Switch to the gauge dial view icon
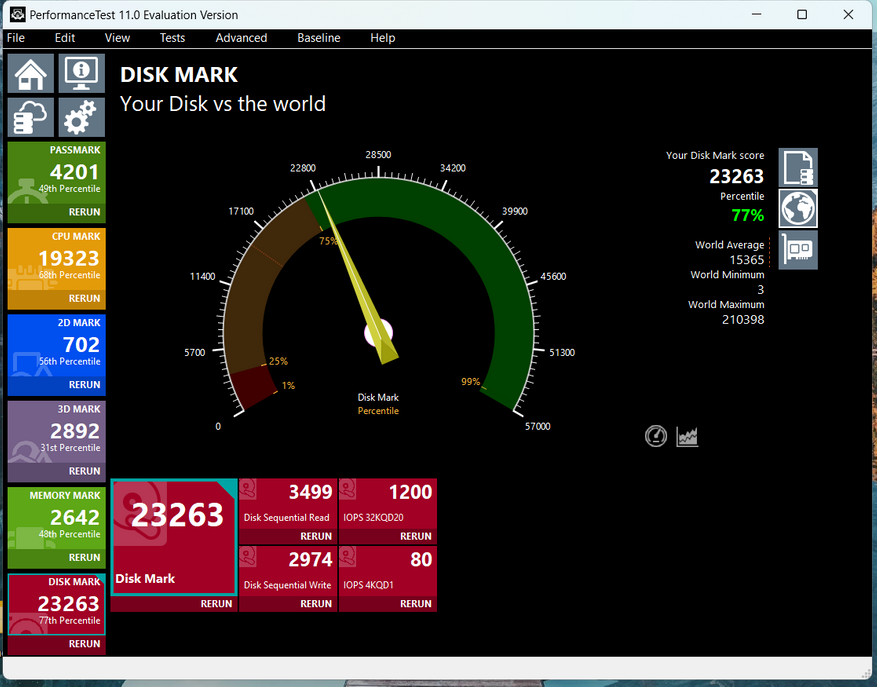The image size is (877, 687). 656,436
